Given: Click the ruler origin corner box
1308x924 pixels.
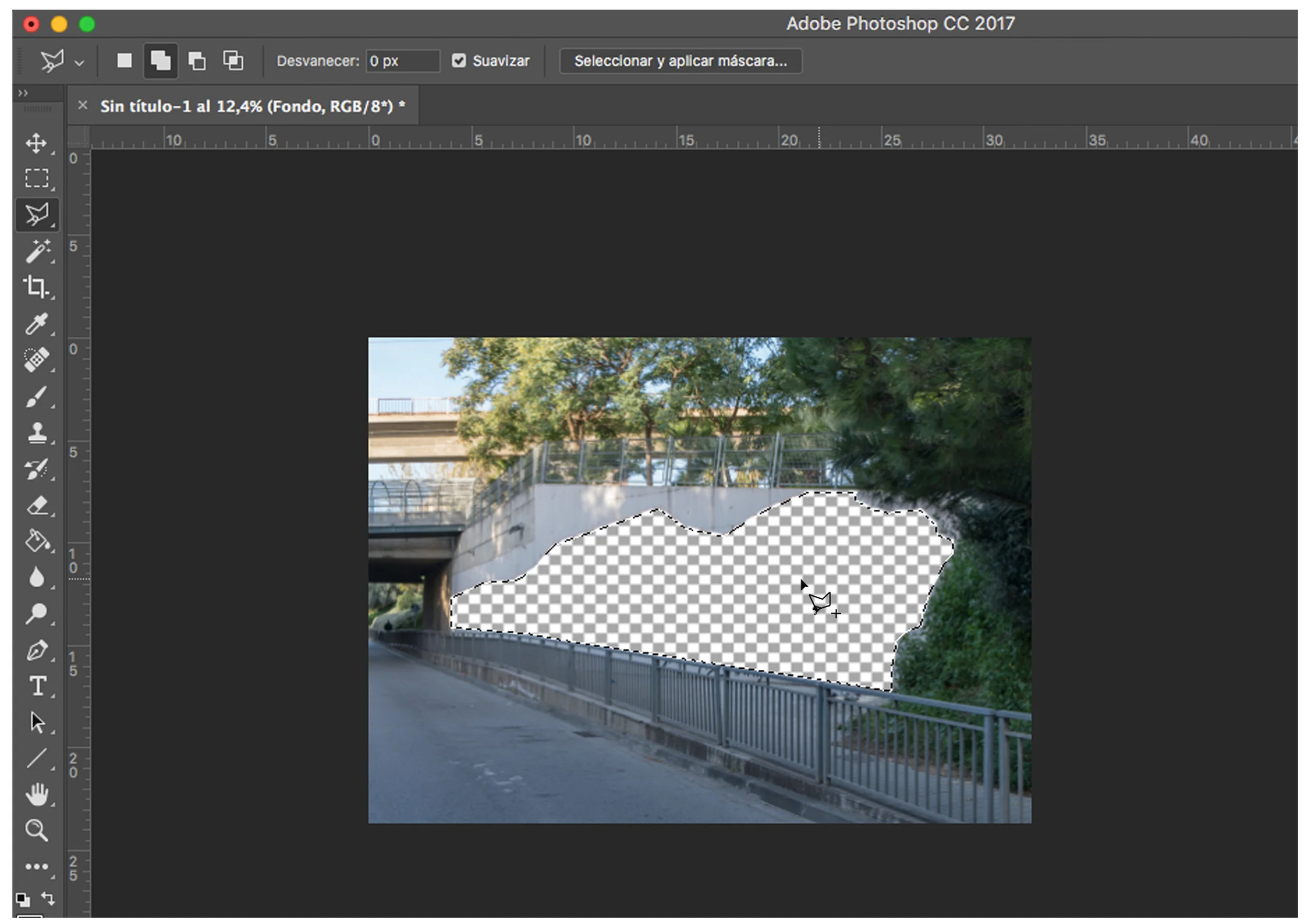Looking at the screenshot, I should click(x=78, y=137).
